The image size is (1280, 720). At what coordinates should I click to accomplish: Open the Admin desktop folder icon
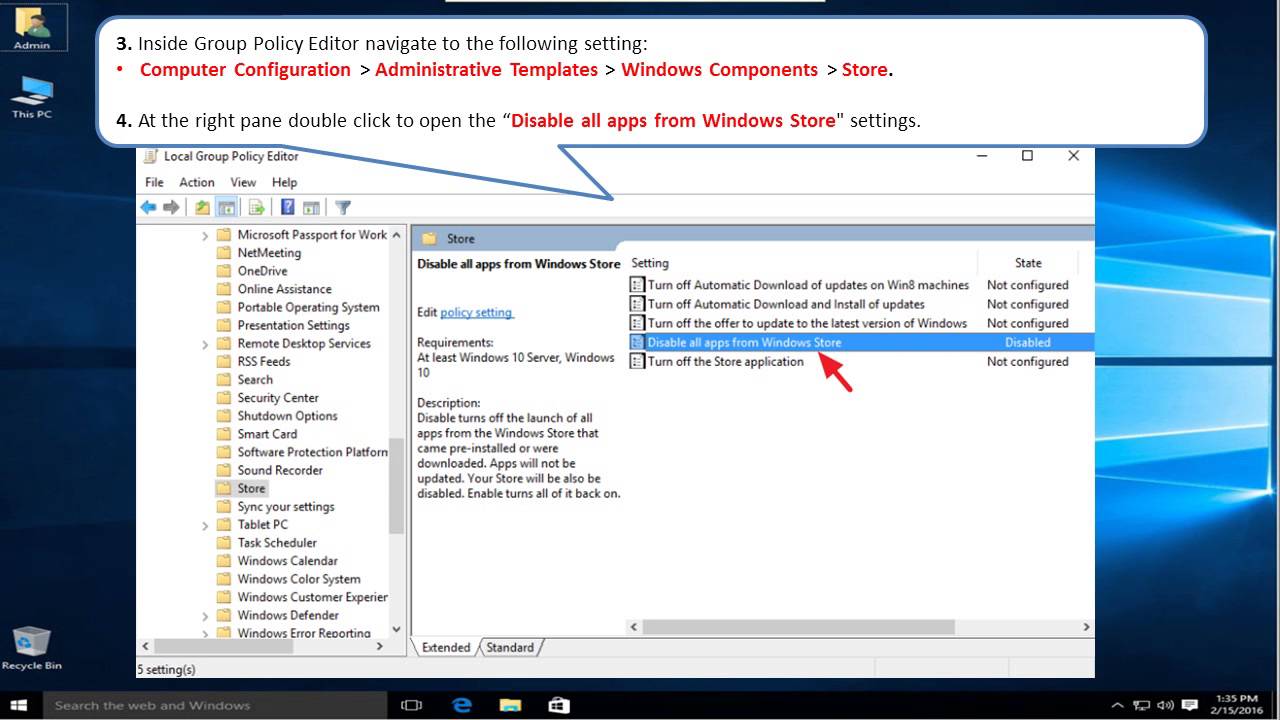(32, 28)
